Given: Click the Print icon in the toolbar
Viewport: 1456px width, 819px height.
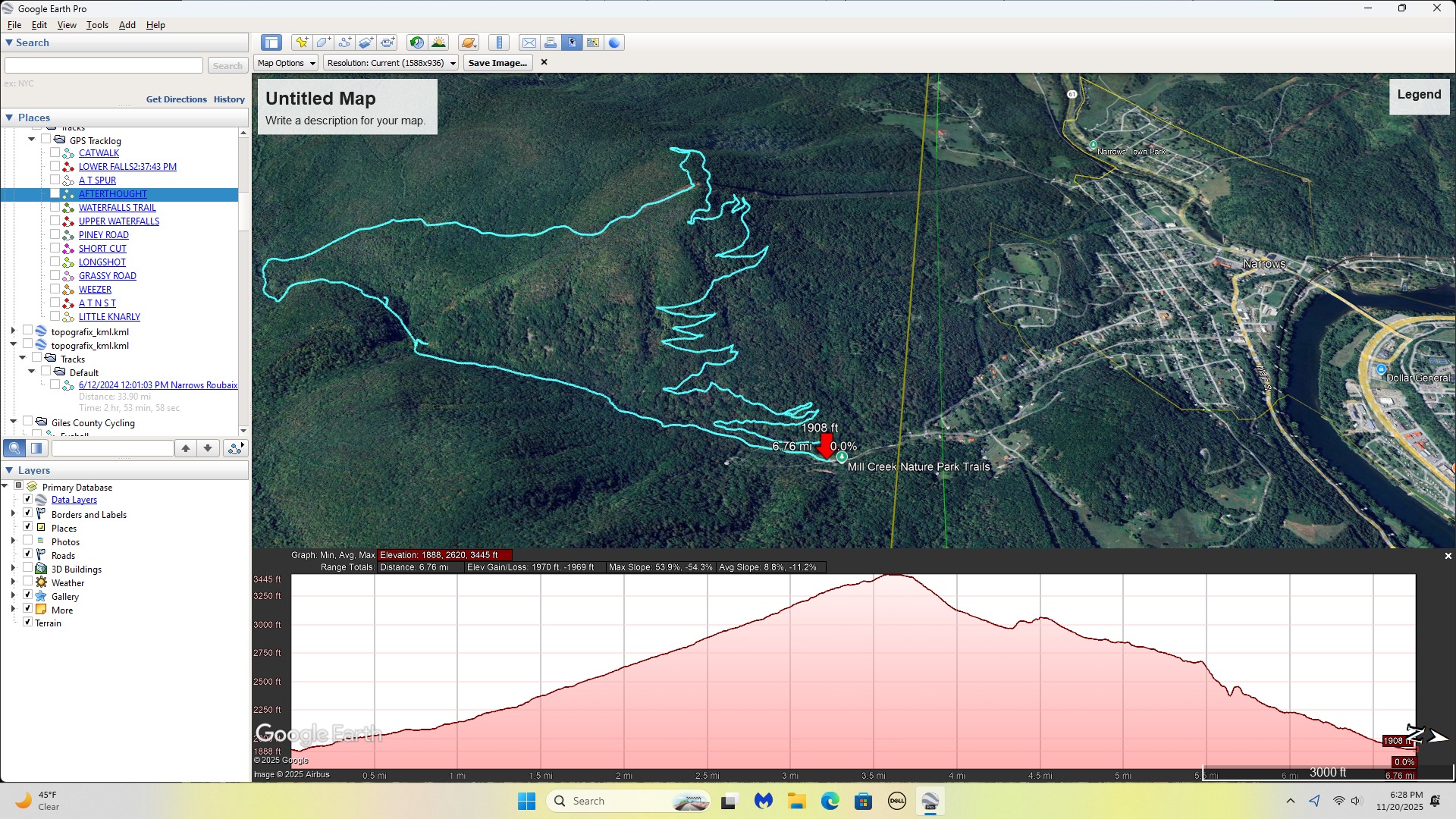Looking at the screenshot, I should [551, 42].
